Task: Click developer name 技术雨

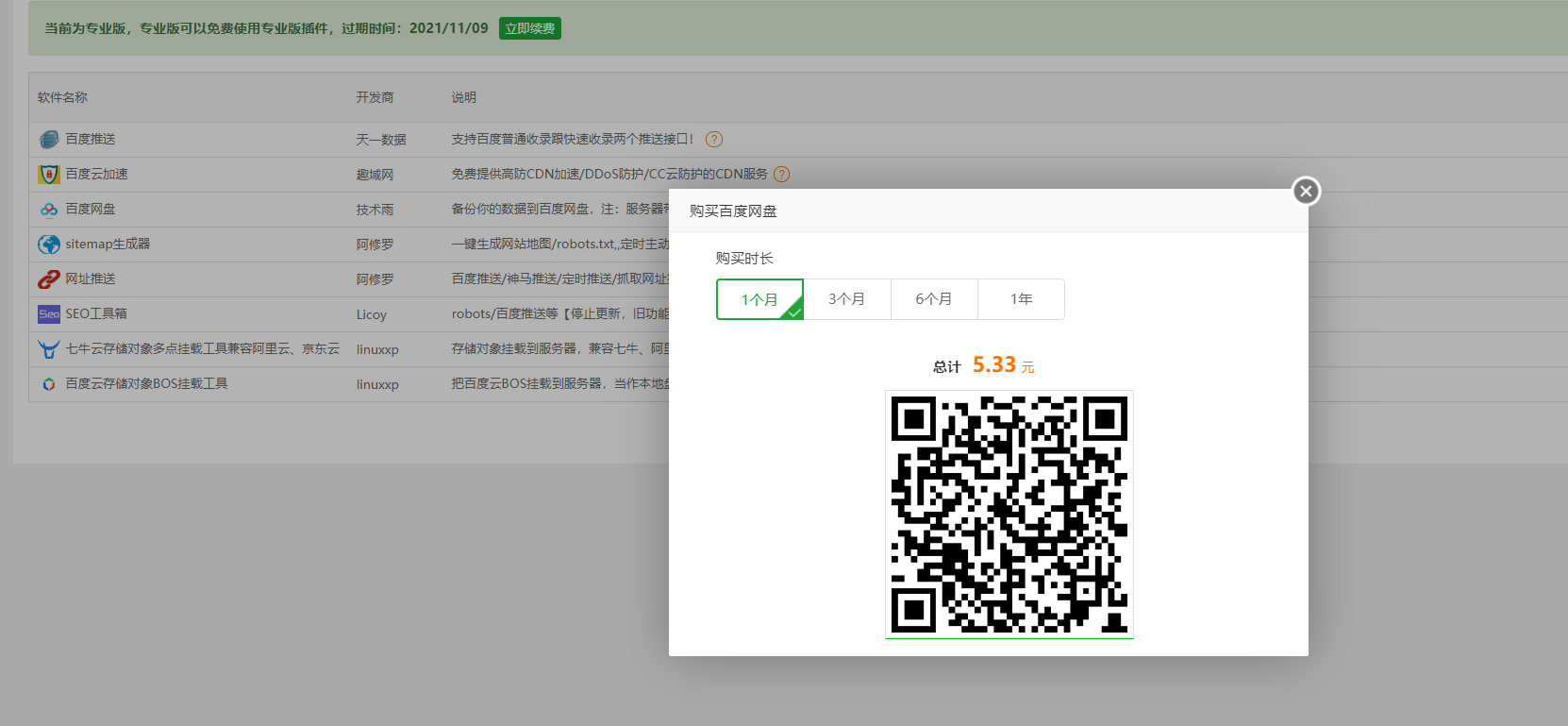Action: [x=375, y=210]
